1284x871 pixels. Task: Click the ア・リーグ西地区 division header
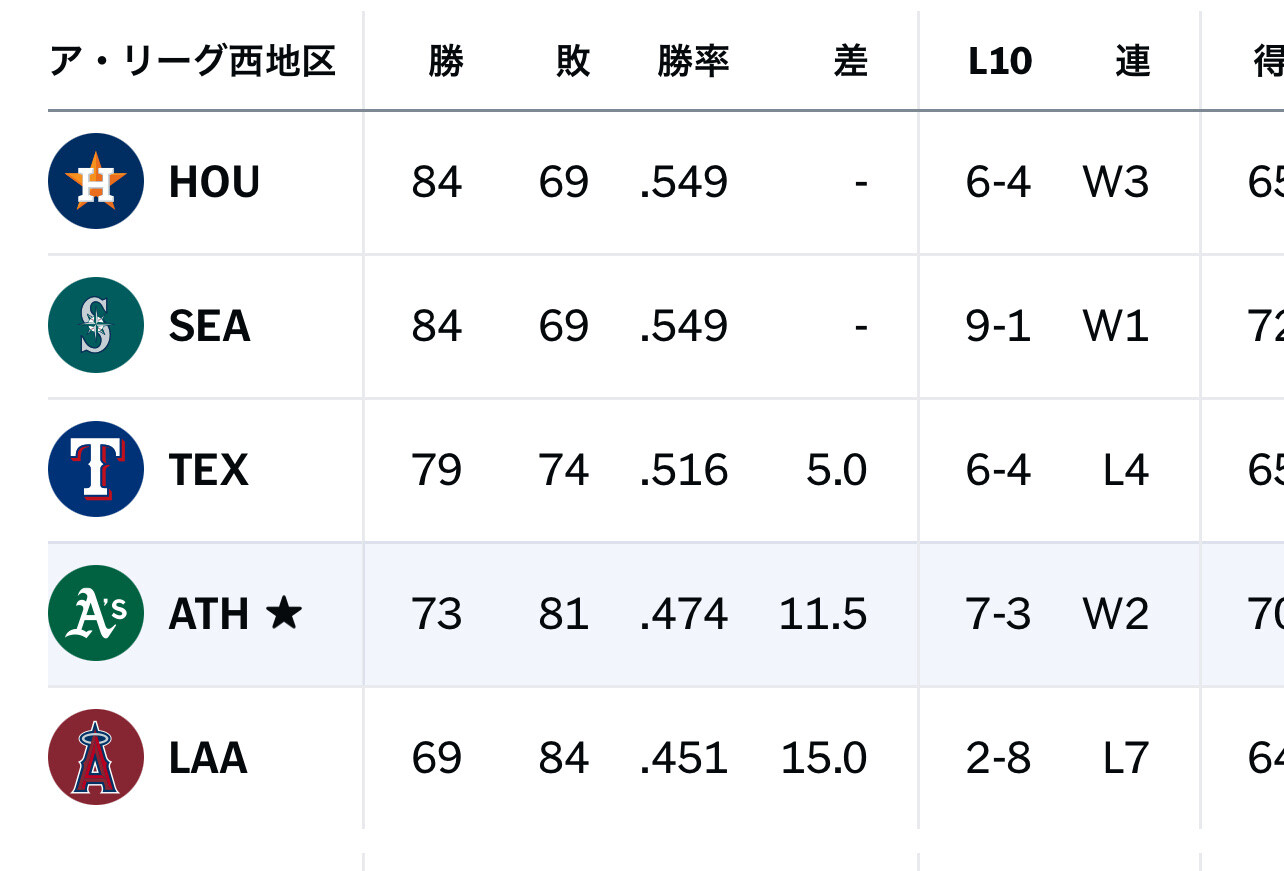point(192,62)
